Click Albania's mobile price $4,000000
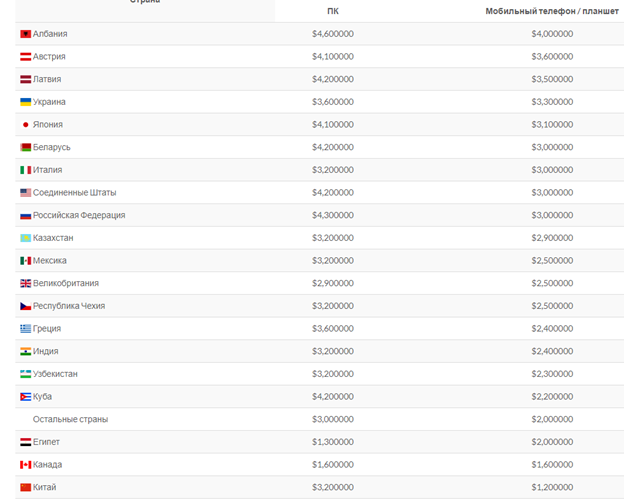Viewport: 624px width, 500px height. point(552,34)
